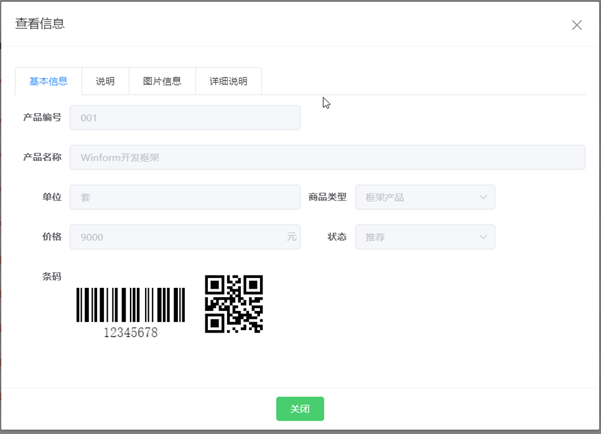Click the 商品类型 label

[x=328, y=197]
